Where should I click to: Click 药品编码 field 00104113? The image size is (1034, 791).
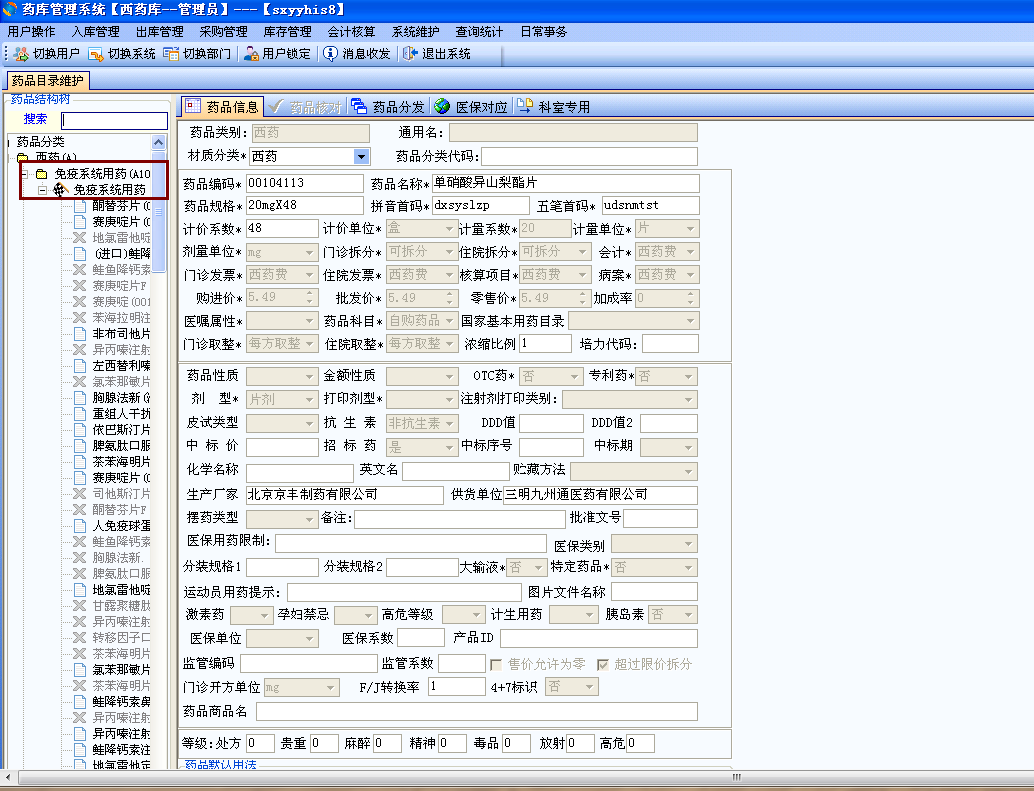[305, 183]
